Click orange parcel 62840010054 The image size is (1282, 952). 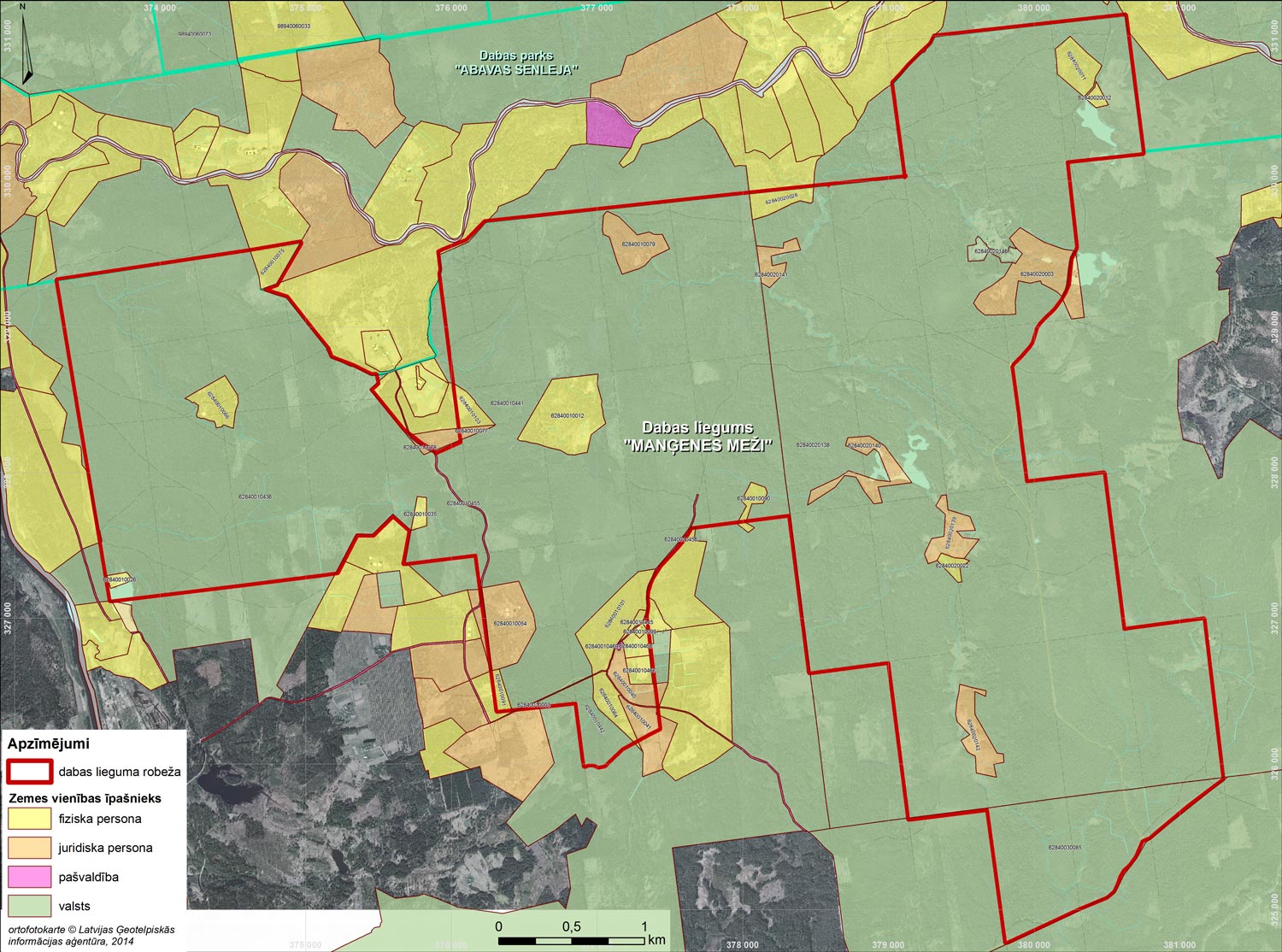click(x=511, y=624)
